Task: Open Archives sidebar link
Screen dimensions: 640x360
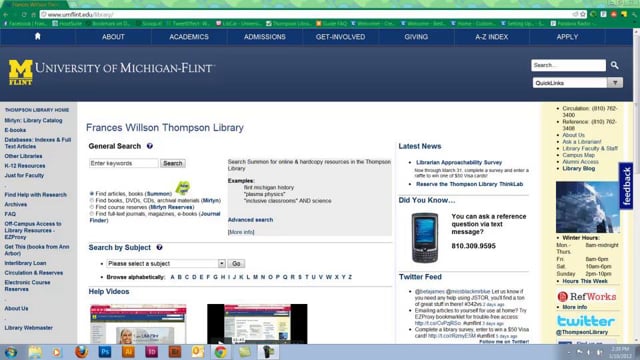Action: click(x=16, y=204)
